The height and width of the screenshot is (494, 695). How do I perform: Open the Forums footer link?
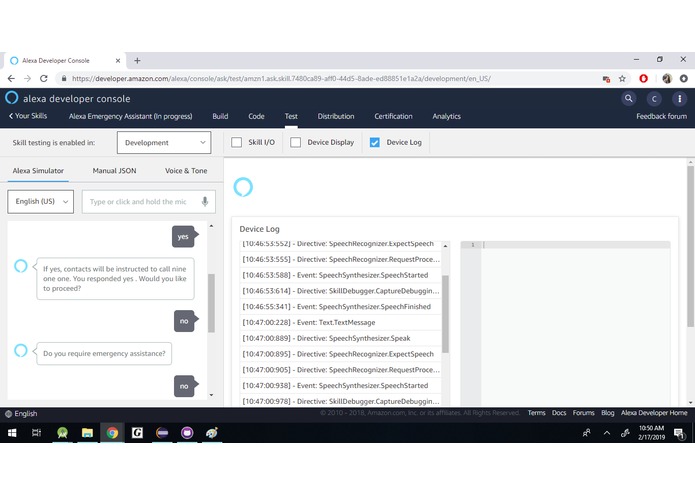click(x=583, y=413)
